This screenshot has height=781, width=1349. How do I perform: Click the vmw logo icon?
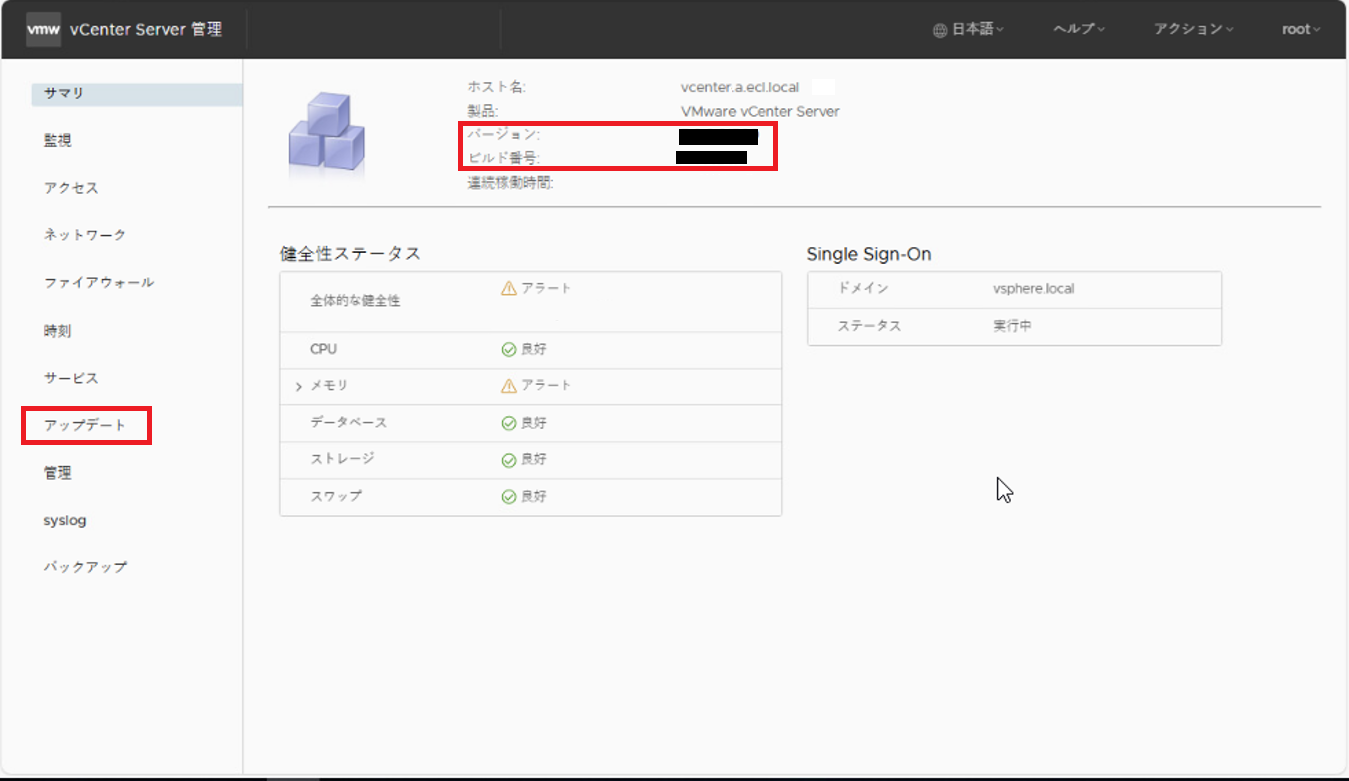pos(44,30)
